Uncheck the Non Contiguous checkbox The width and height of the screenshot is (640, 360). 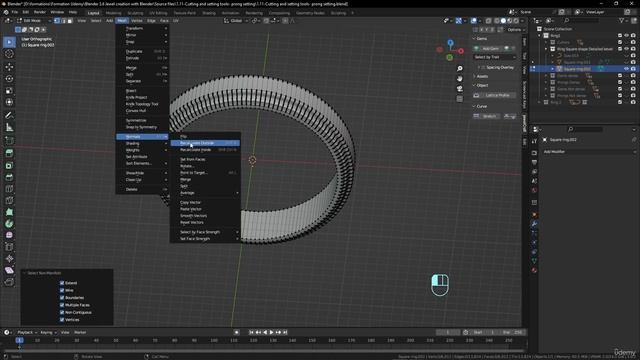(x=62, y=312)
